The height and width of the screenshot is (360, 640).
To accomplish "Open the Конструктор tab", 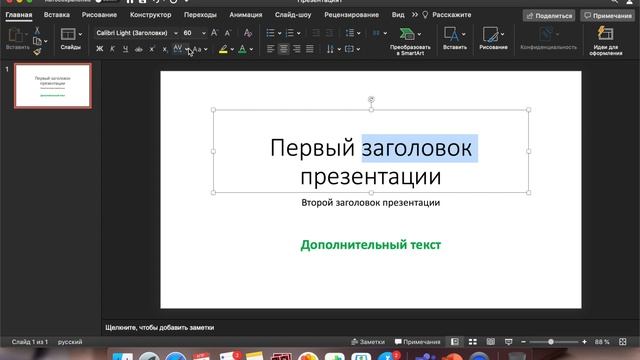I will (151, 15).
